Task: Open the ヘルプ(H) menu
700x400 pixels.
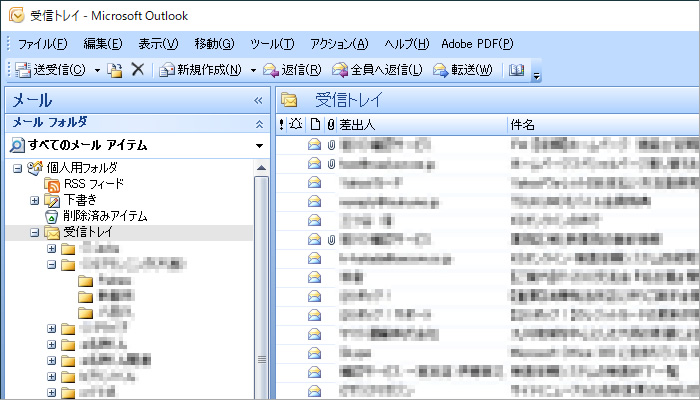Action: pos(406,44)
